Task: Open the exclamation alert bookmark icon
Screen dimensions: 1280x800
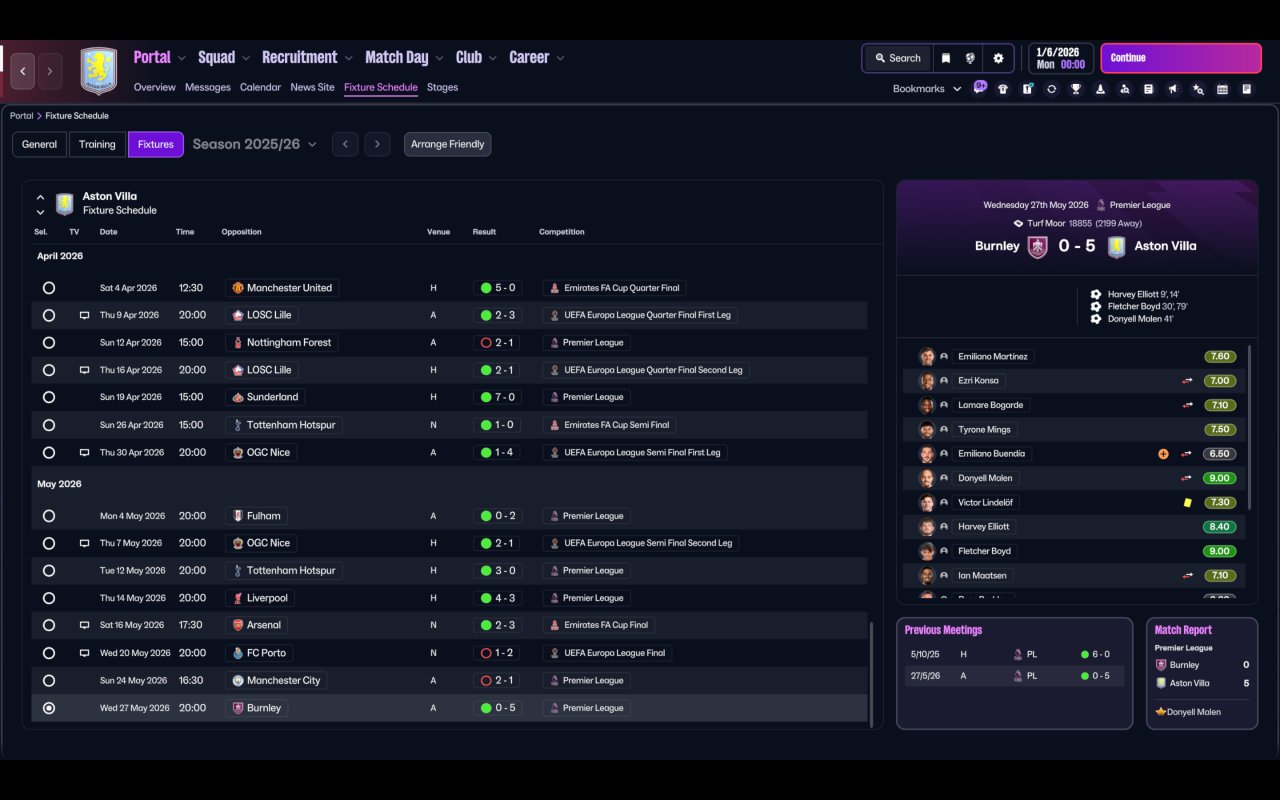Action: point(1027,89)
